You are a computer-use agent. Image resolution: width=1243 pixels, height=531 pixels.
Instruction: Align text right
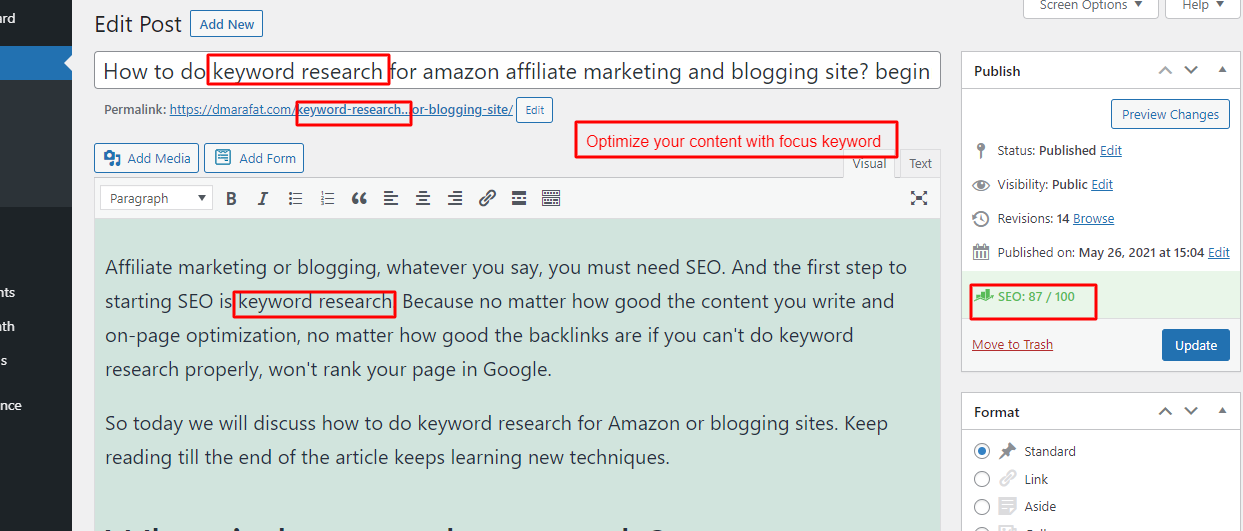(x=455, y=198)
